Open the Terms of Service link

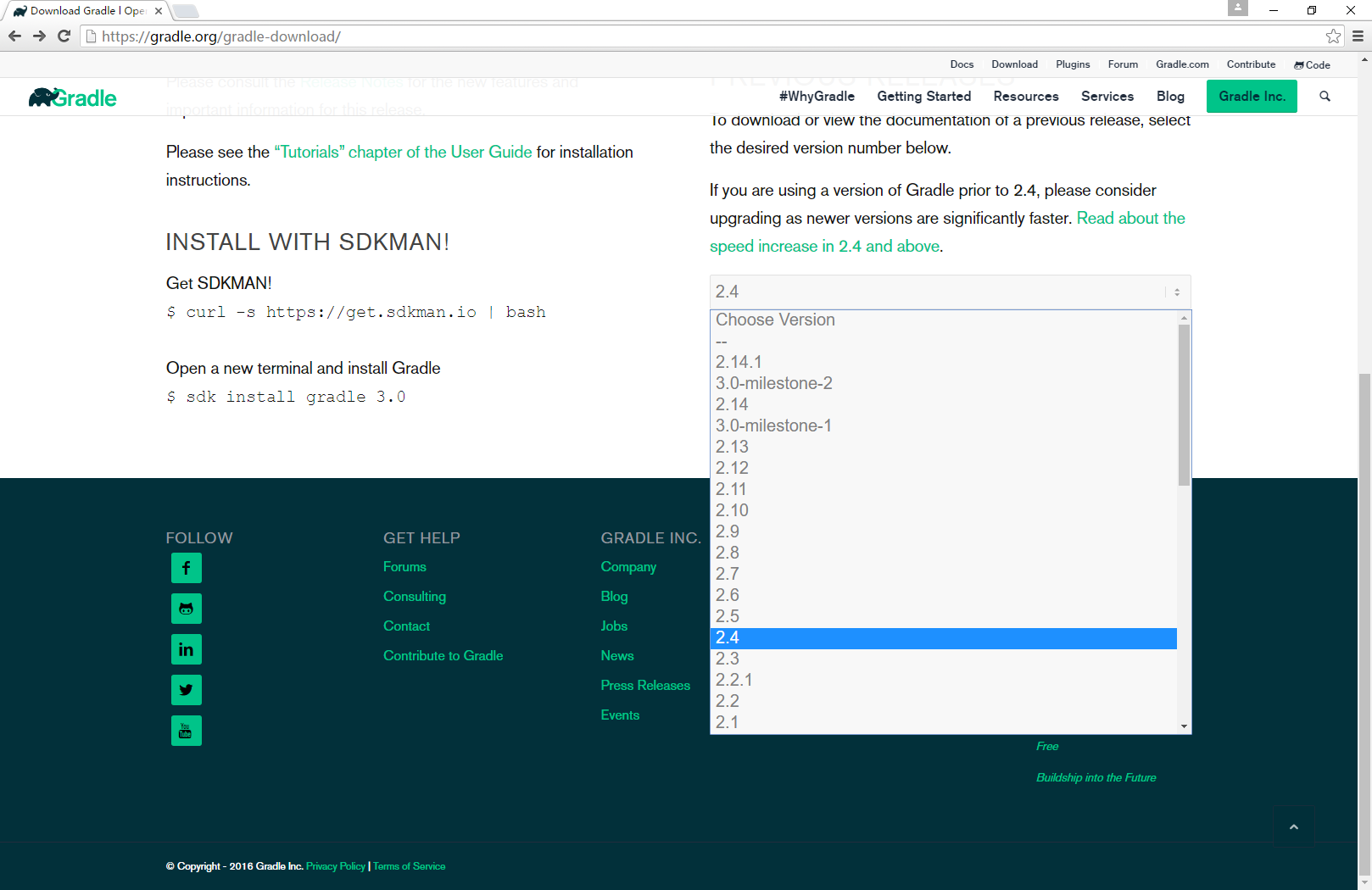coord(409,866)
